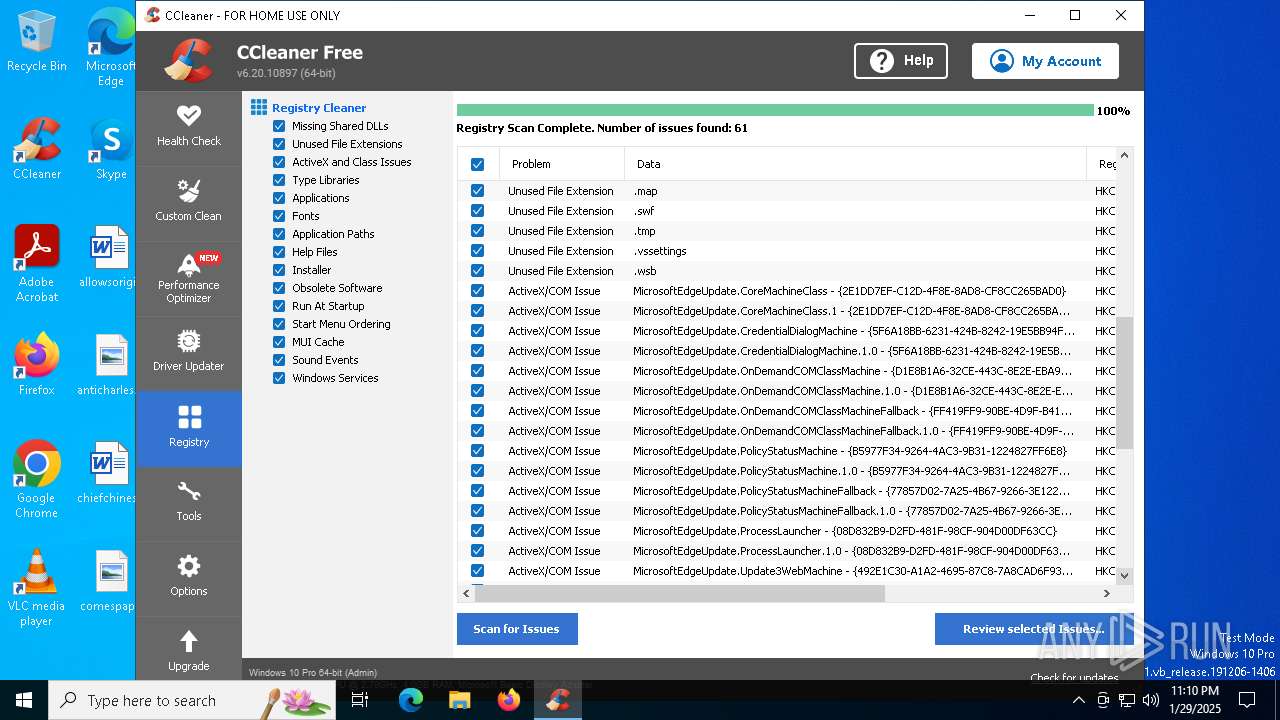Open VLC media player desktop shortcut
The height and width of the screenshot is (720, 1280).
click(x=37, y=587)
